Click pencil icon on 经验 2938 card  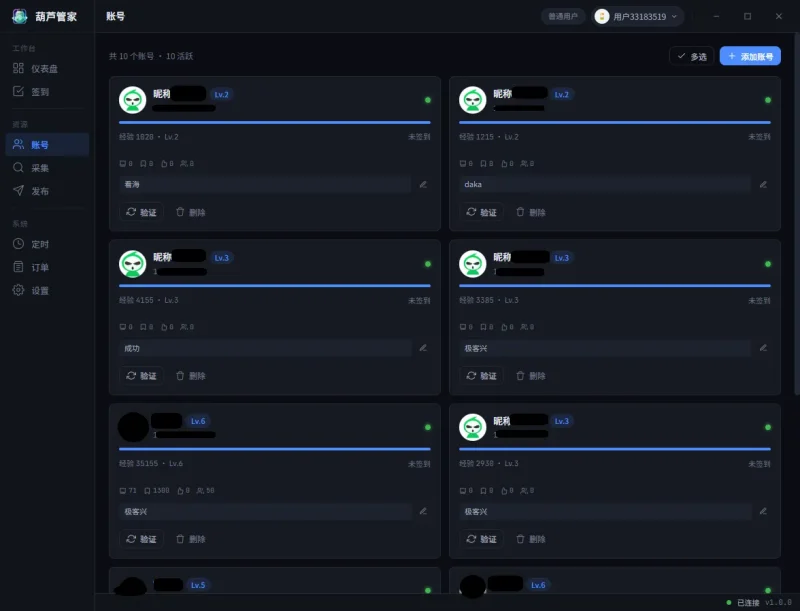point(763,511)
